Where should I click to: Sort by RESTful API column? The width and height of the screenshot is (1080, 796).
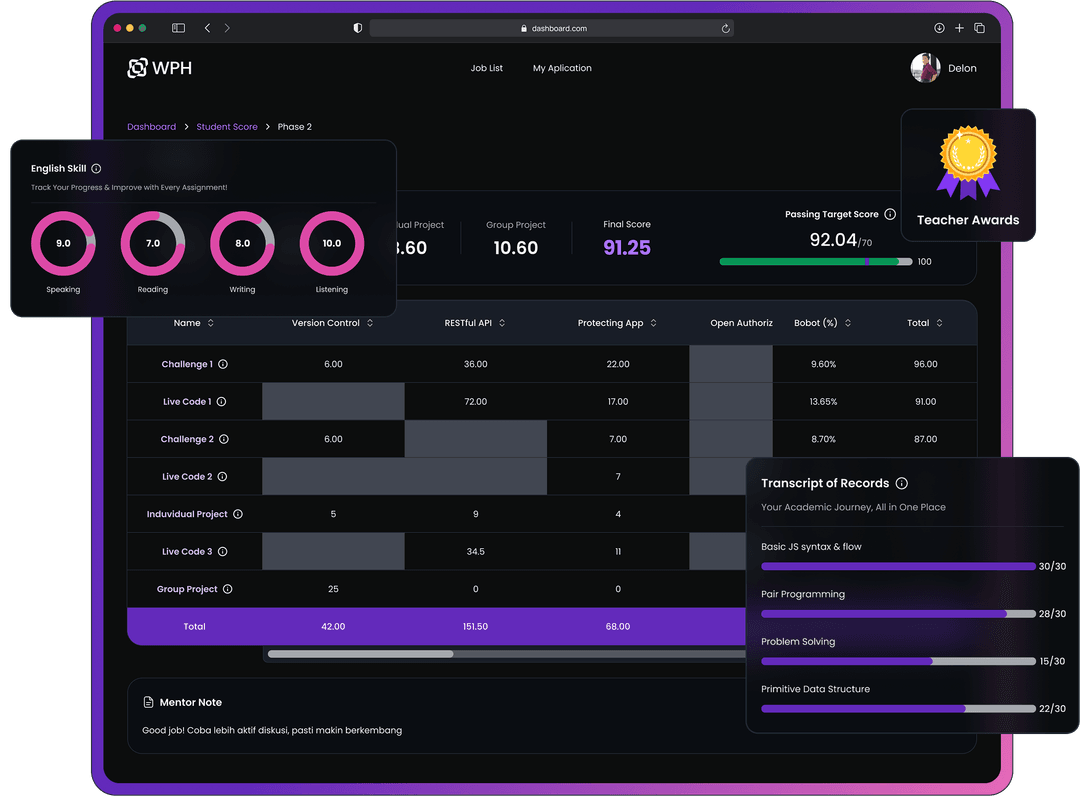point(502,323)
